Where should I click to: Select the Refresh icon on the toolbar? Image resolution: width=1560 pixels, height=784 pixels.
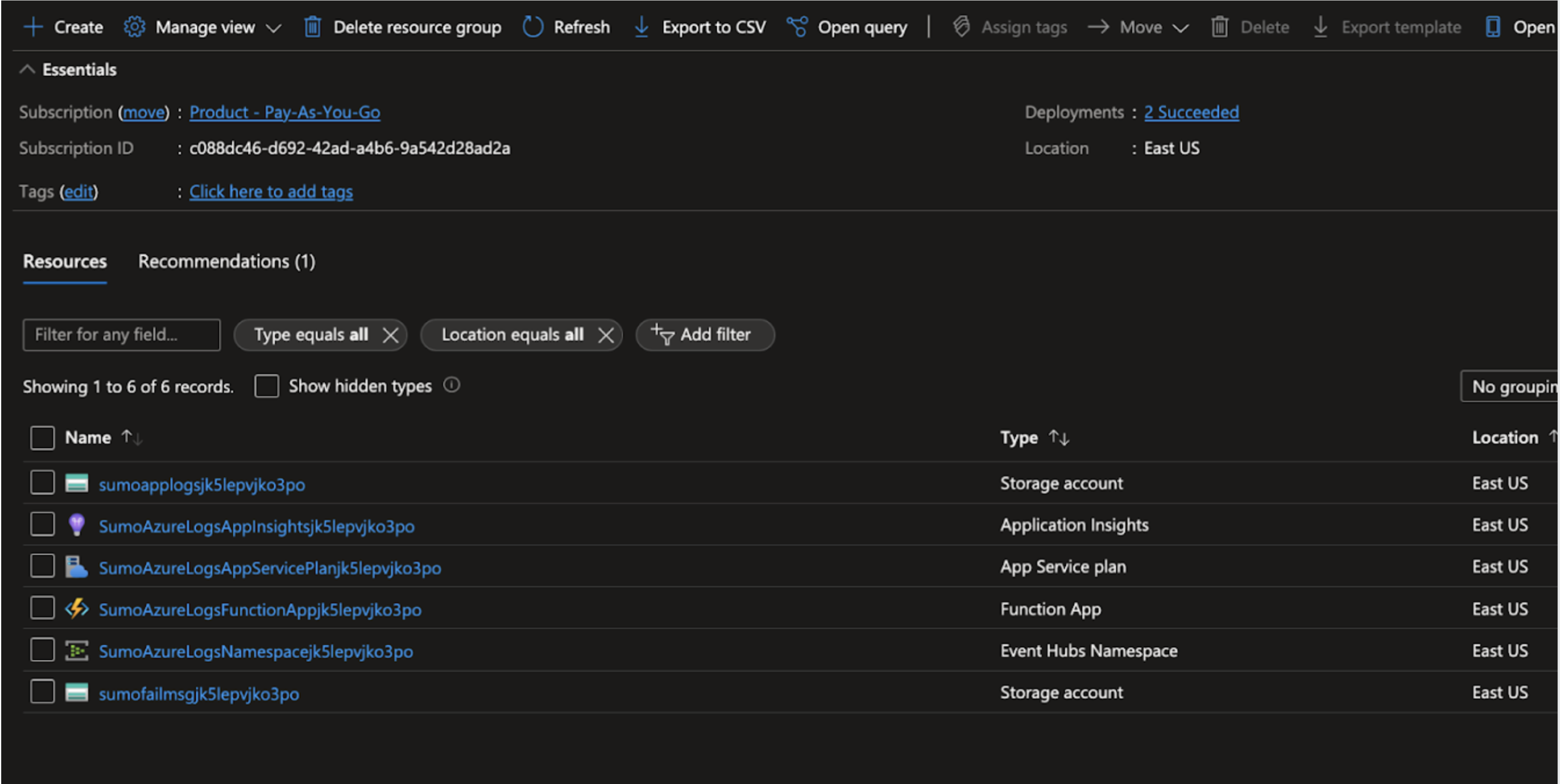[x=532, y=27]
